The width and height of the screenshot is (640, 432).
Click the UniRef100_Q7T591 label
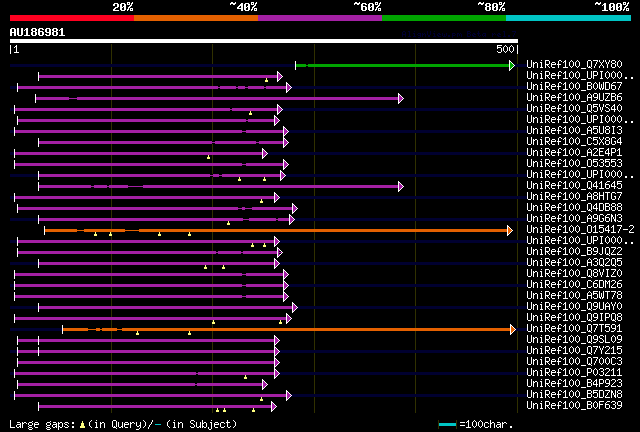[574, 329]
